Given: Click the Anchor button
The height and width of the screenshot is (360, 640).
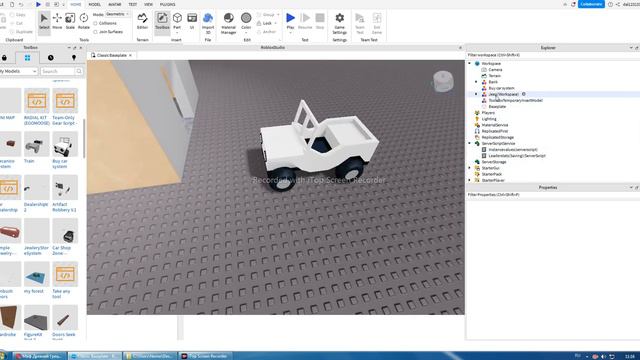Looking at the screenshot, I should click(x=266, y=31).
